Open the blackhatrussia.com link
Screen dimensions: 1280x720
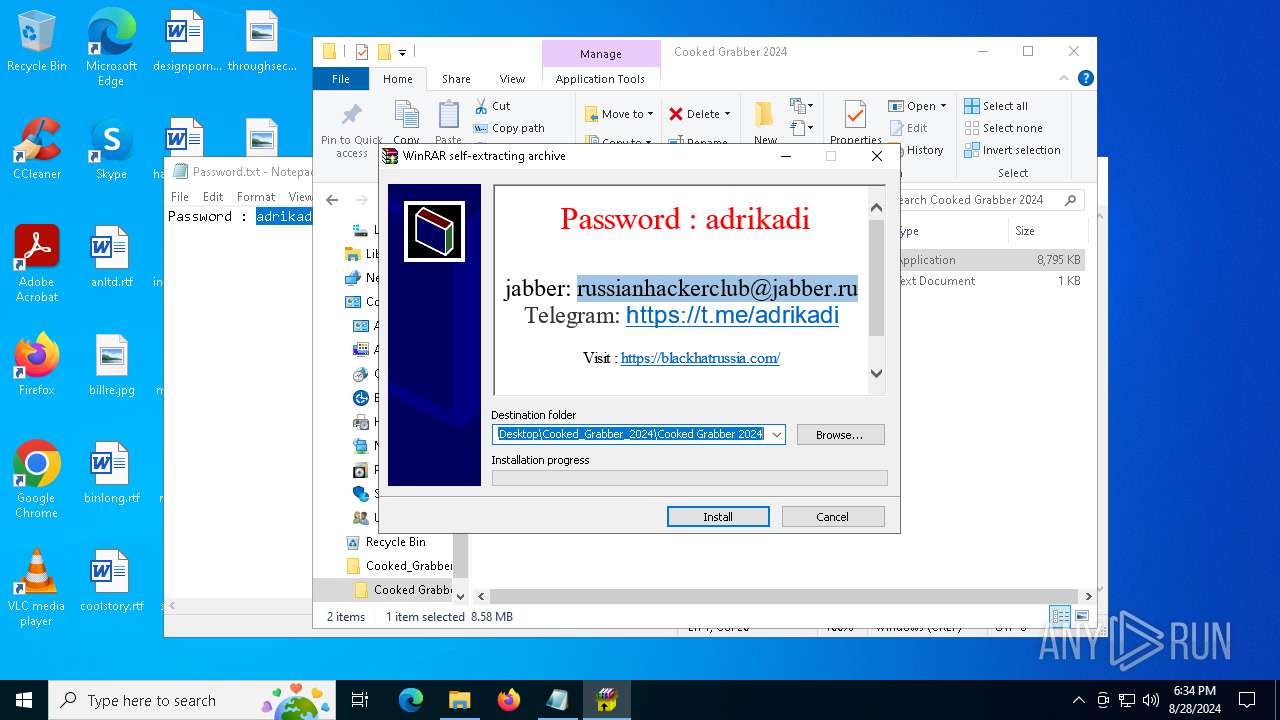pos(700,358)
